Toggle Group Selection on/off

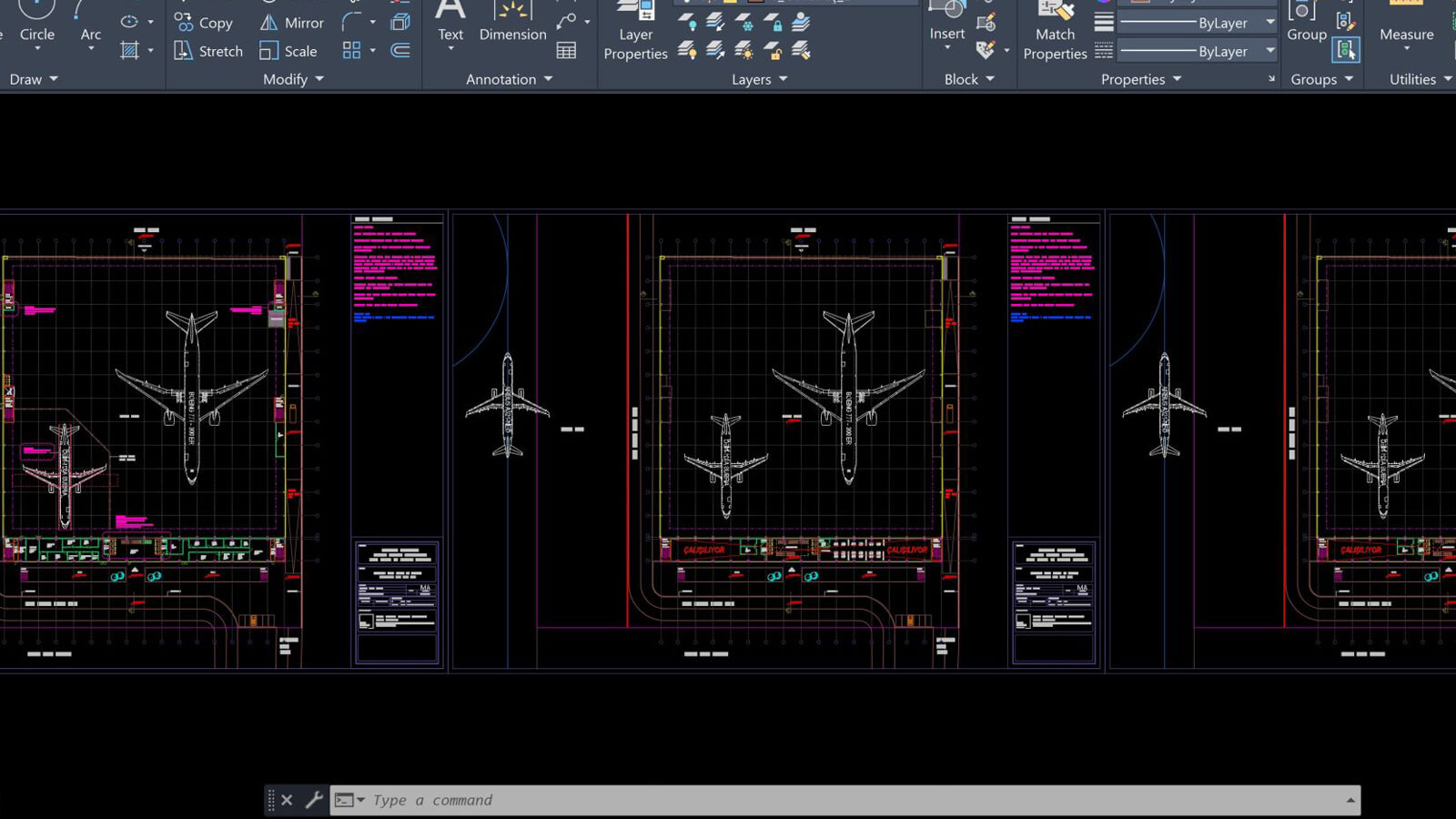click(x=1345, y=50)
